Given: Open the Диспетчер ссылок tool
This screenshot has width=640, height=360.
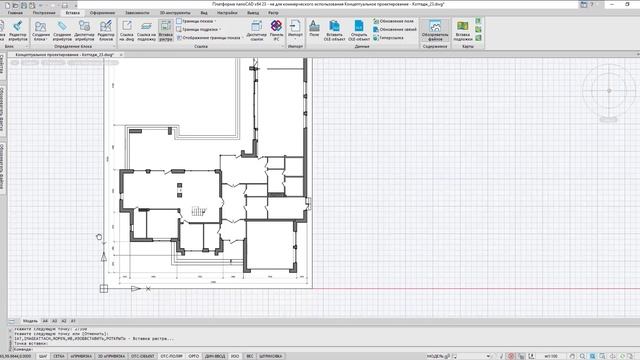Looking at the screenshot, I should pos(256,31).
